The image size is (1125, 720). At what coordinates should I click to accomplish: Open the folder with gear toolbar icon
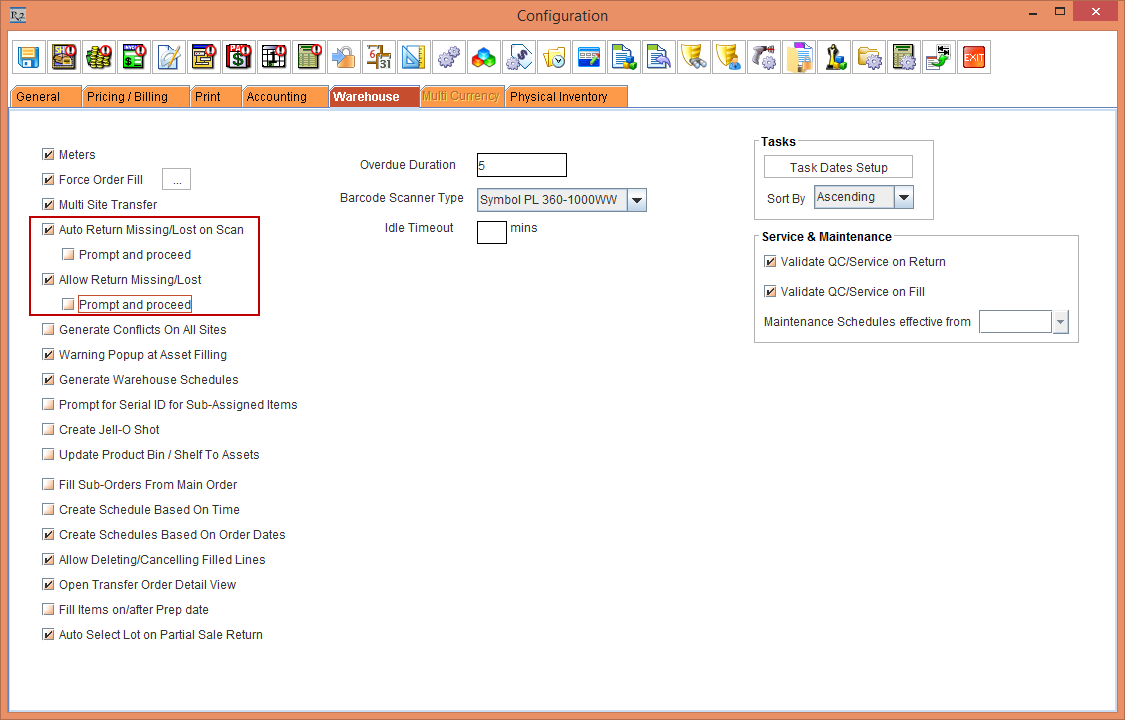(869, 57)
